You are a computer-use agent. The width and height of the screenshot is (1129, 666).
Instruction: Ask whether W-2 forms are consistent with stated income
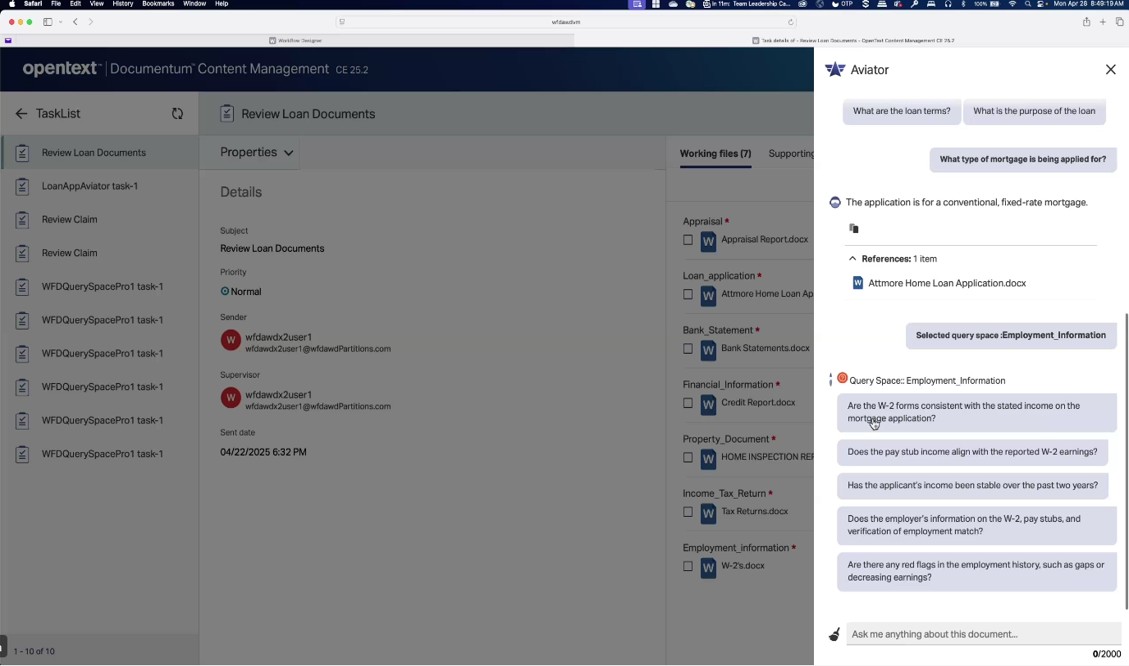point(976,413)
